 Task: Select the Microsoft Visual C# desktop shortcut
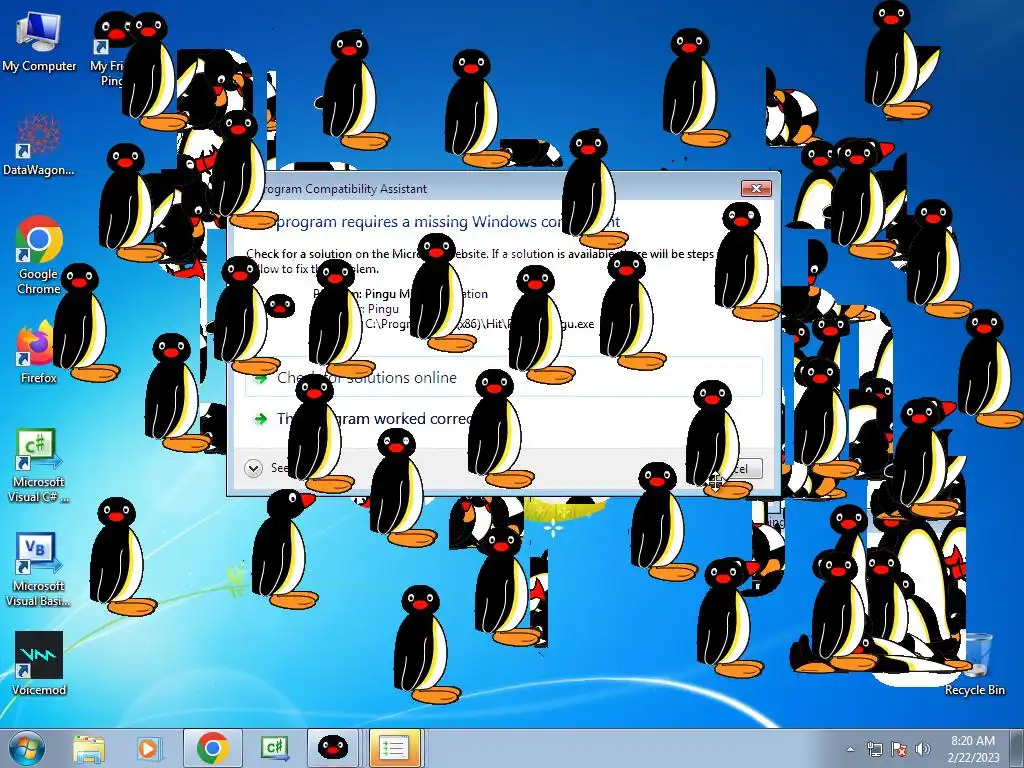pos(39,466)
